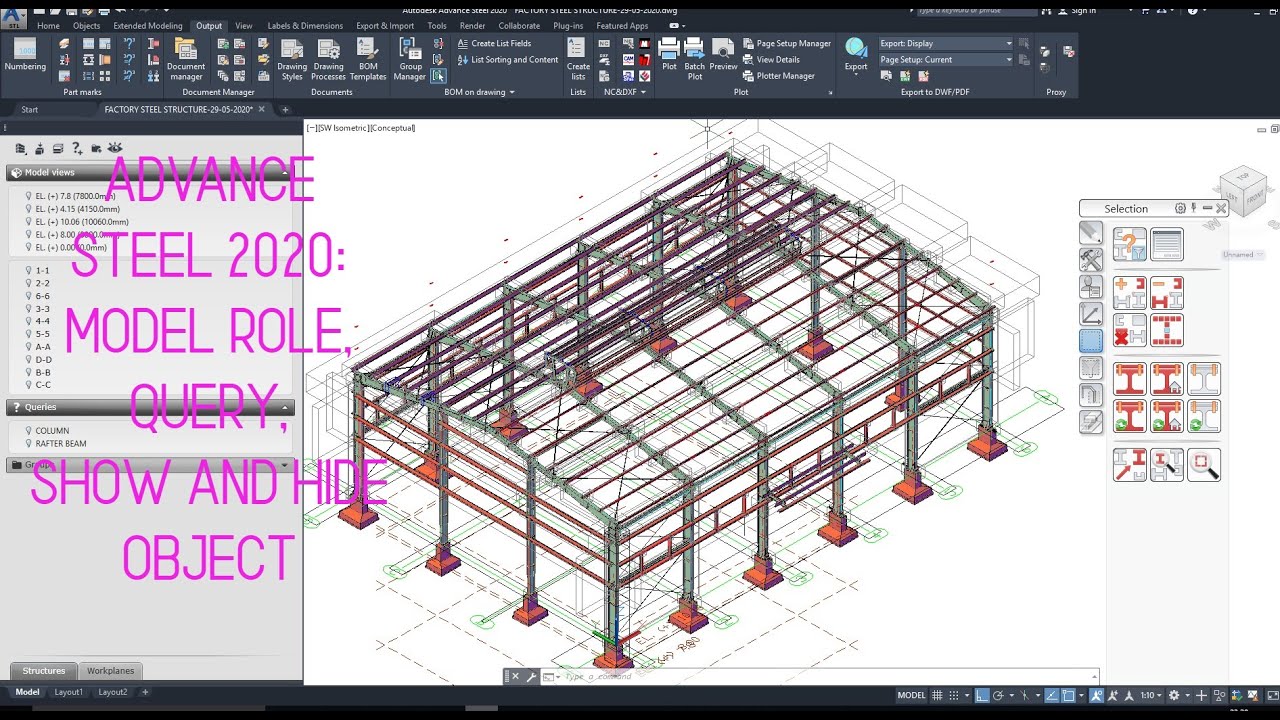Toggle visibility bulb for COLUMN query
The width and height of the screenshot is (1280, 720).
(x=28, y=431)
